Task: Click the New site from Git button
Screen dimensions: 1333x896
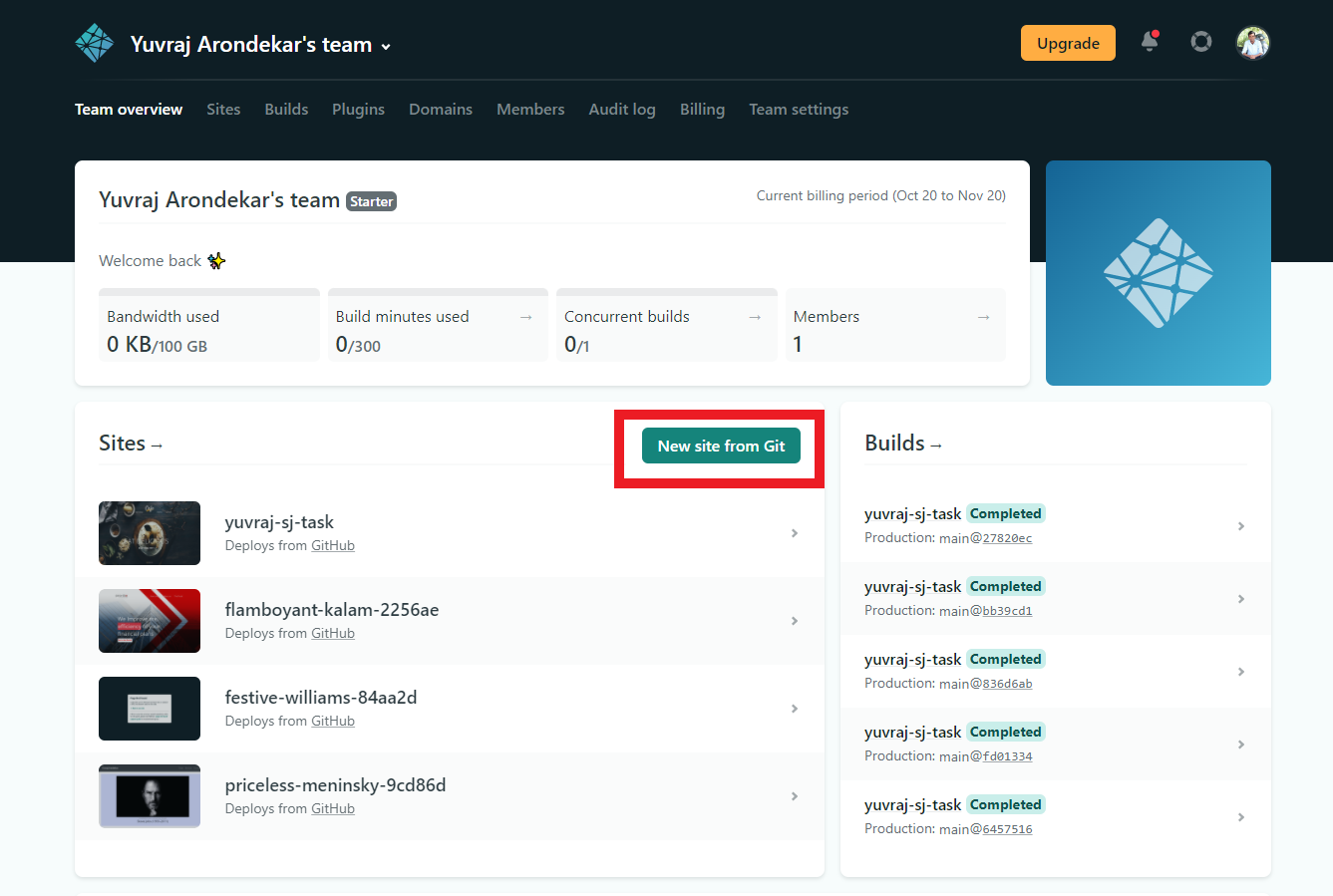Action: (x=720, y=446)
